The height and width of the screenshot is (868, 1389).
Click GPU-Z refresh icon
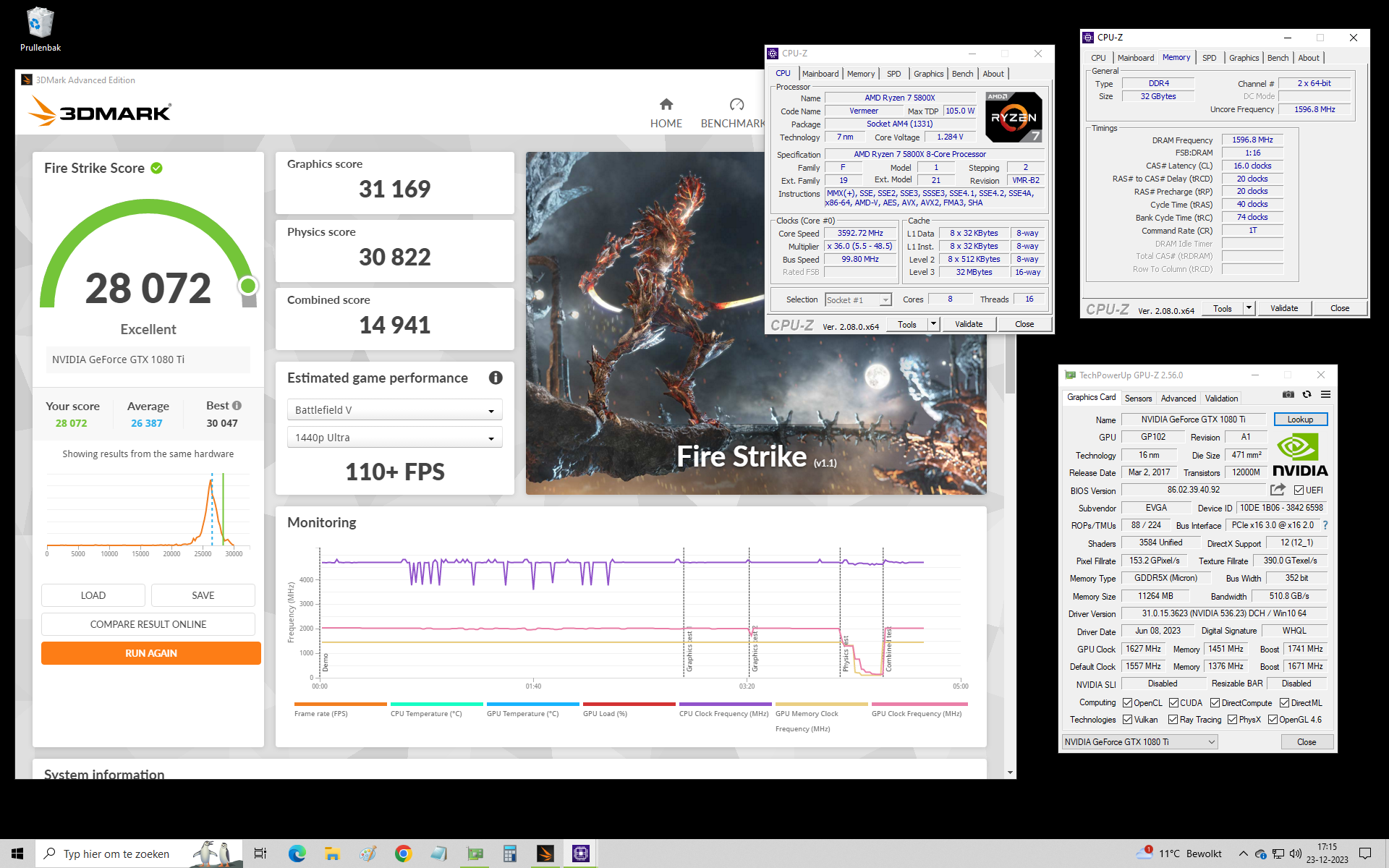click(1307, 394)
